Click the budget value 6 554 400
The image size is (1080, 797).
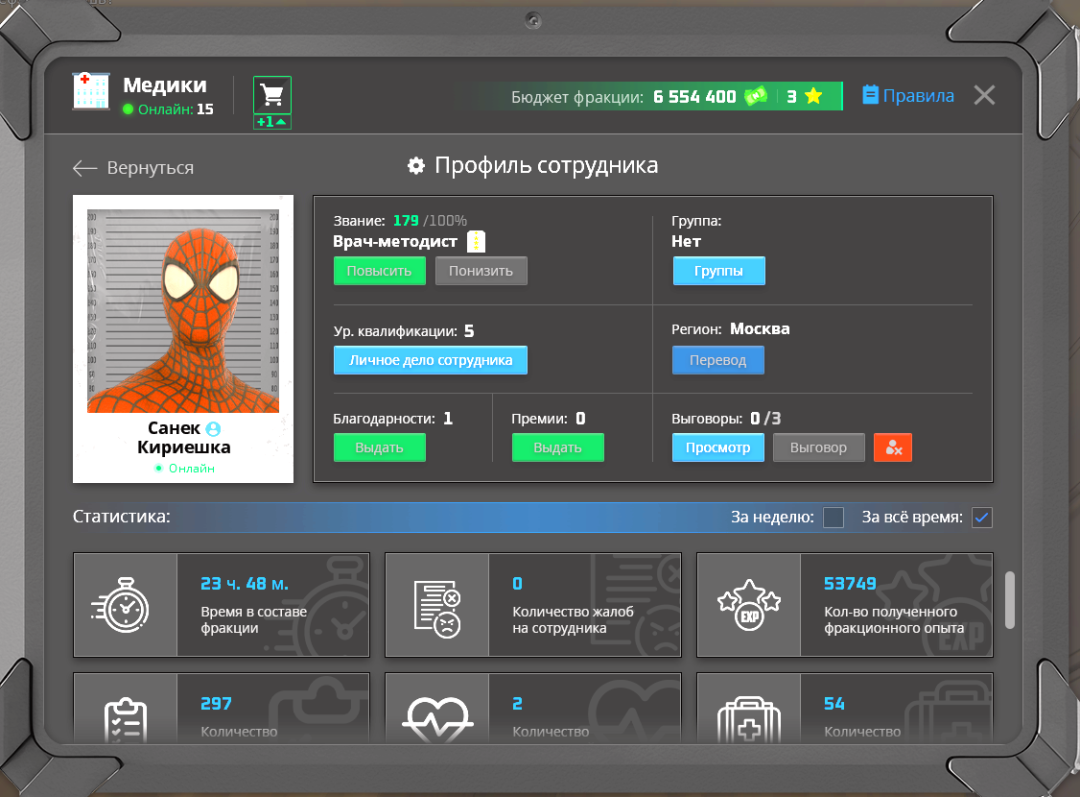[x=695, y=96]
